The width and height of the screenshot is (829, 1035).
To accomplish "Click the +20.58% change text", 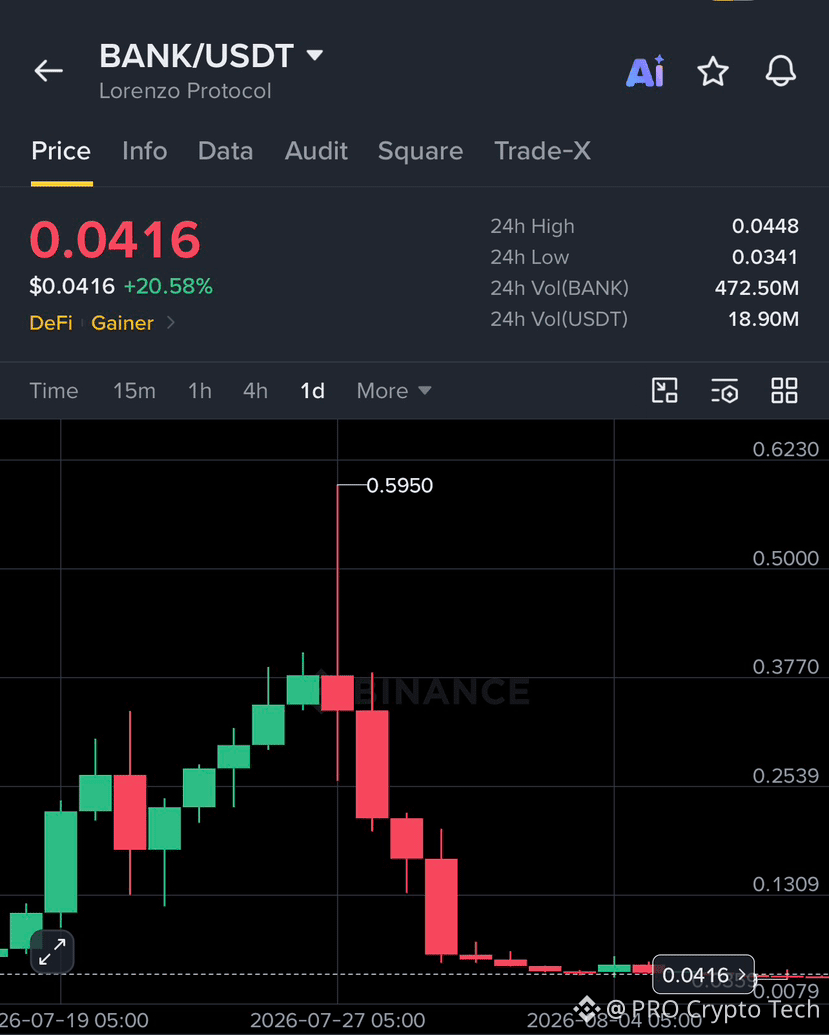I will pyautogui.click(x=168, y=286).
